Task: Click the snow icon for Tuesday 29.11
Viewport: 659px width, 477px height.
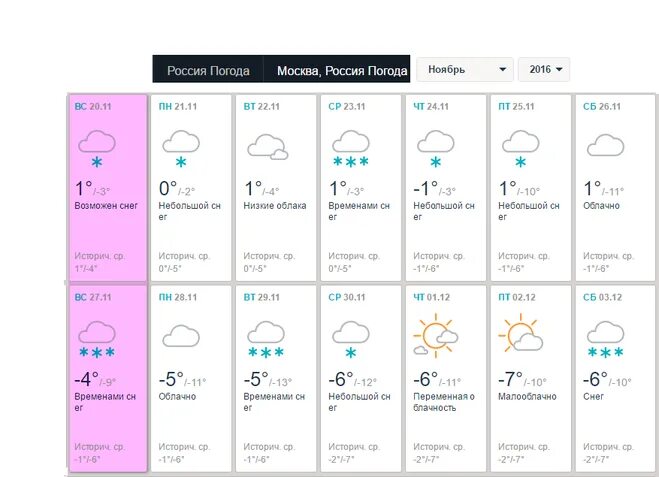Action: (x=266, y=339)
